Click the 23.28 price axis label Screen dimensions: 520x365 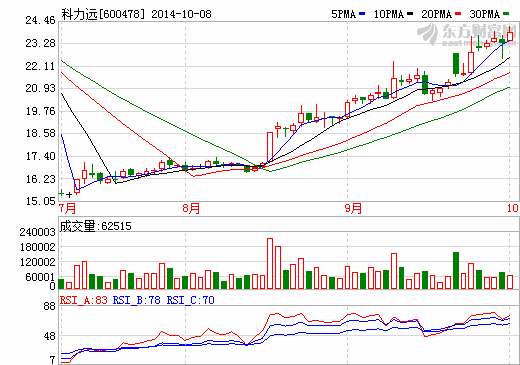(x=40, y=43)
